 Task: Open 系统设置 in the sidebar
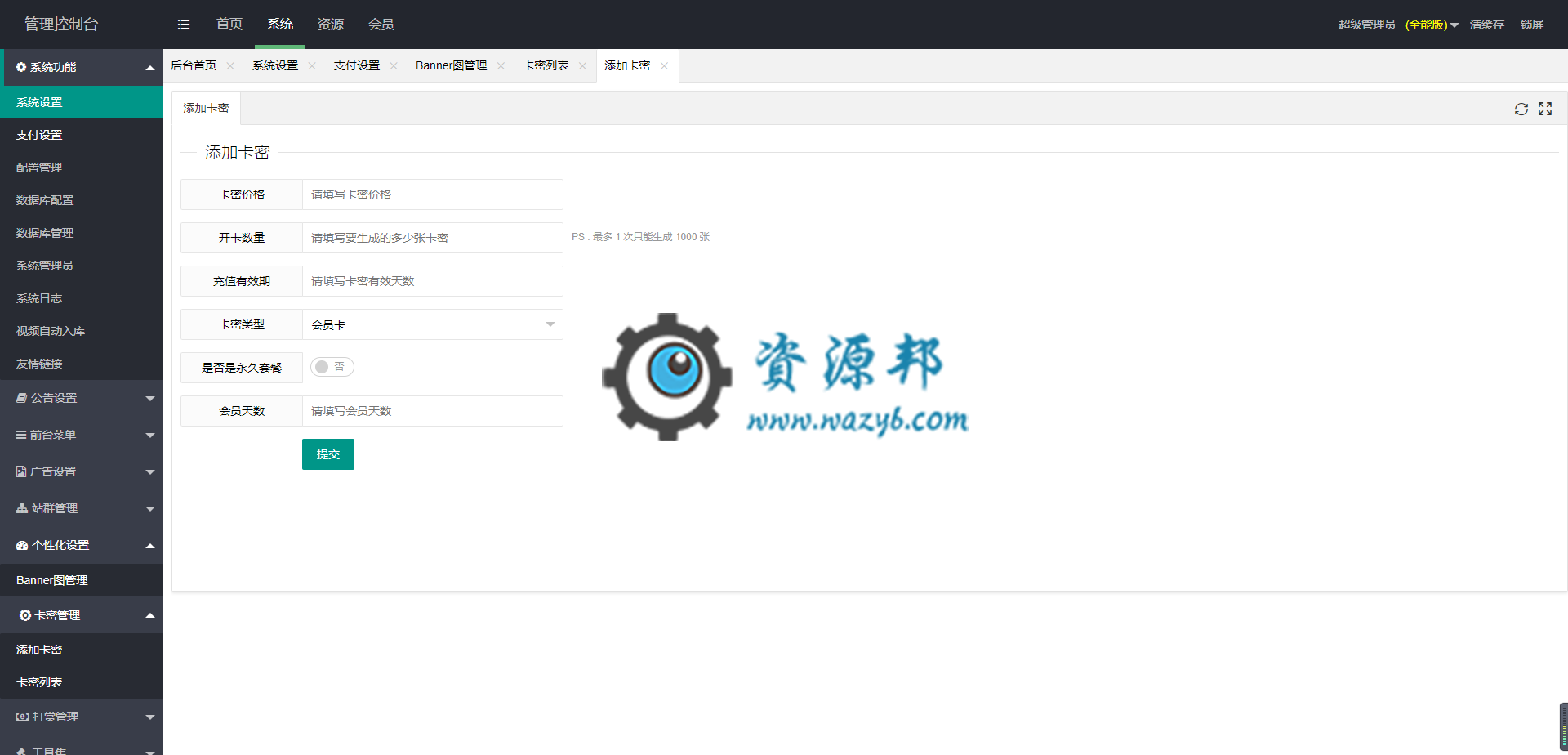pyautogui.click(x=82, y=102)
